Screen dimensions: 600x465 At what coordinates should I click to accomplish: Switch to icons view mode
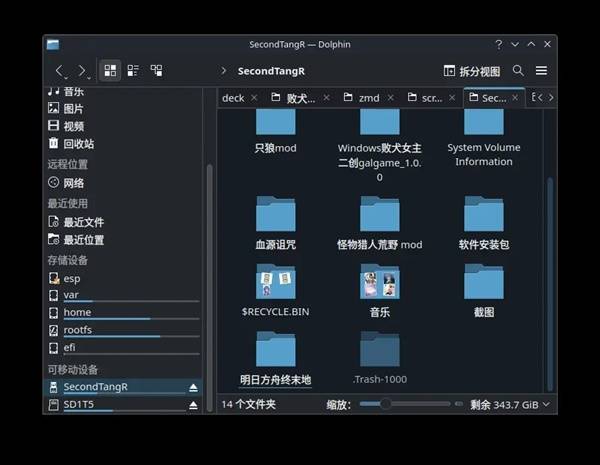tap(110, 71)
